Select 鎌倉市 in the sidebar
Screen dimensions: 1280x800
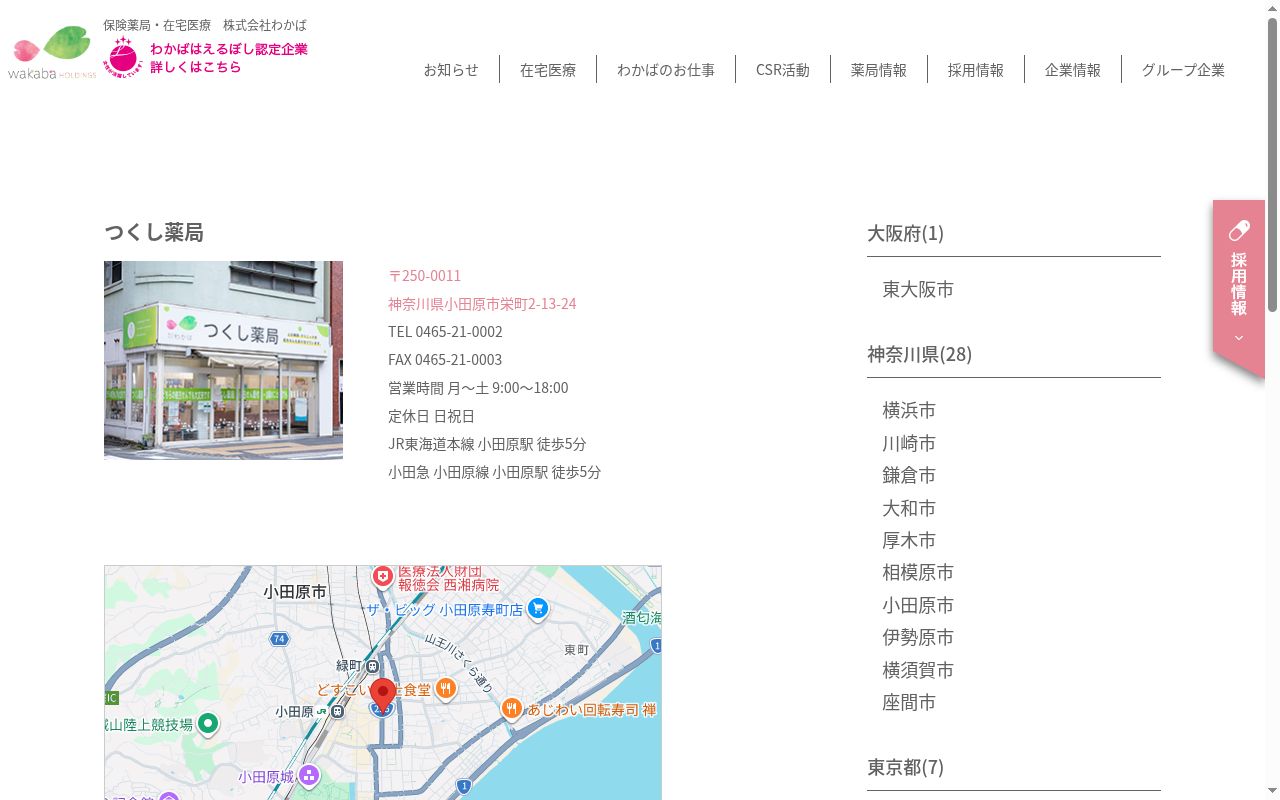tap(909, 475)
